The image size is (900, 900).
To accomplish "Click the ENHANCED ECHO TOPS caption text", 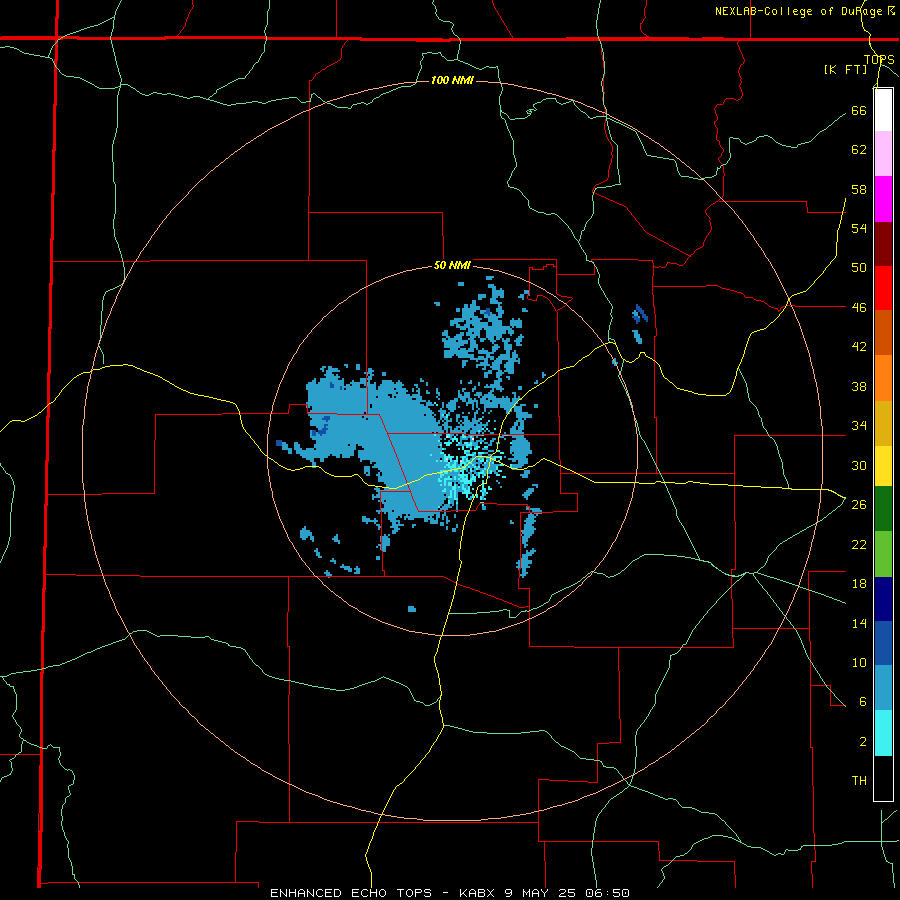I will click(351, 893).
